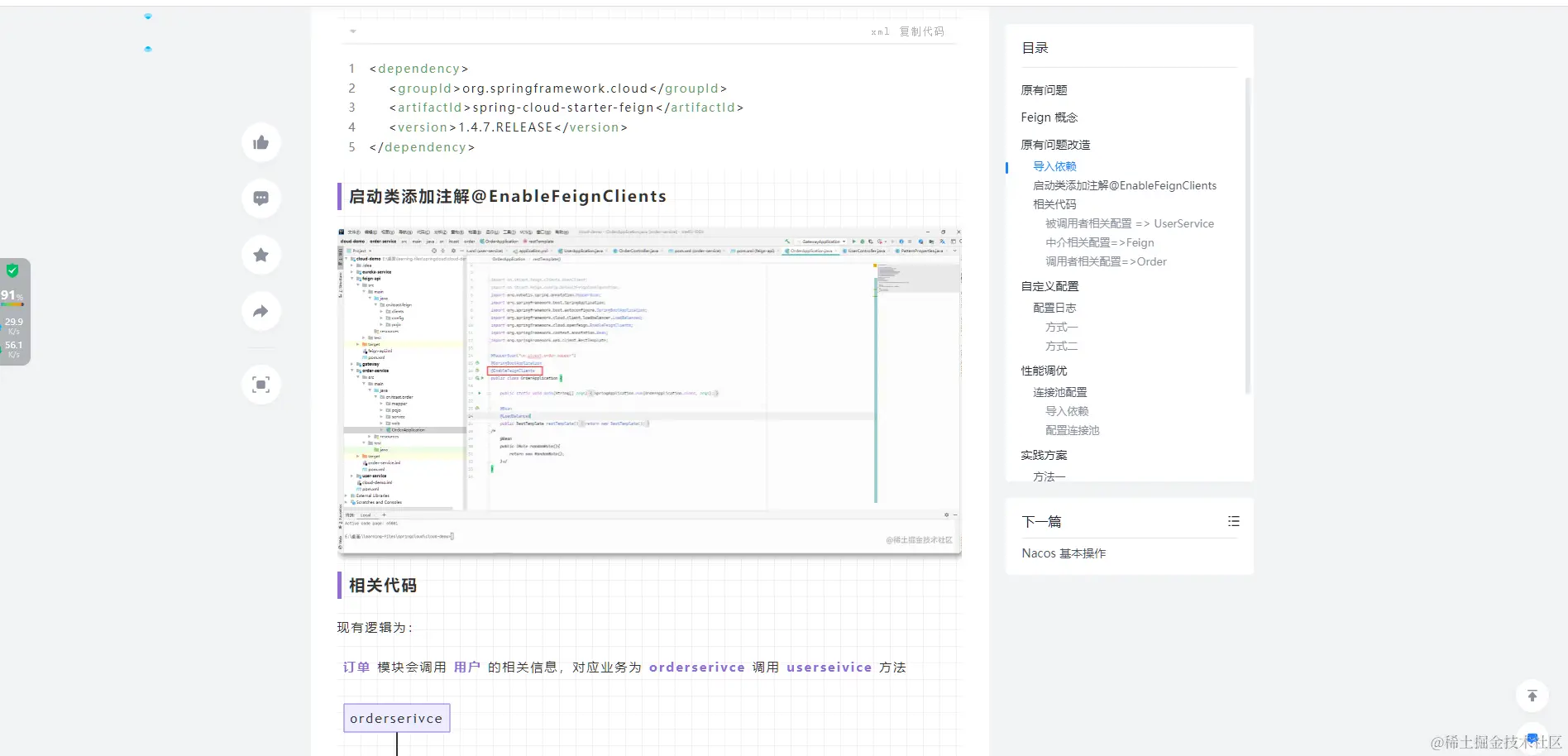Click the contents panel scrollbar
The height and width of the screenshot is (756, 1568).
pos(1247,236)
